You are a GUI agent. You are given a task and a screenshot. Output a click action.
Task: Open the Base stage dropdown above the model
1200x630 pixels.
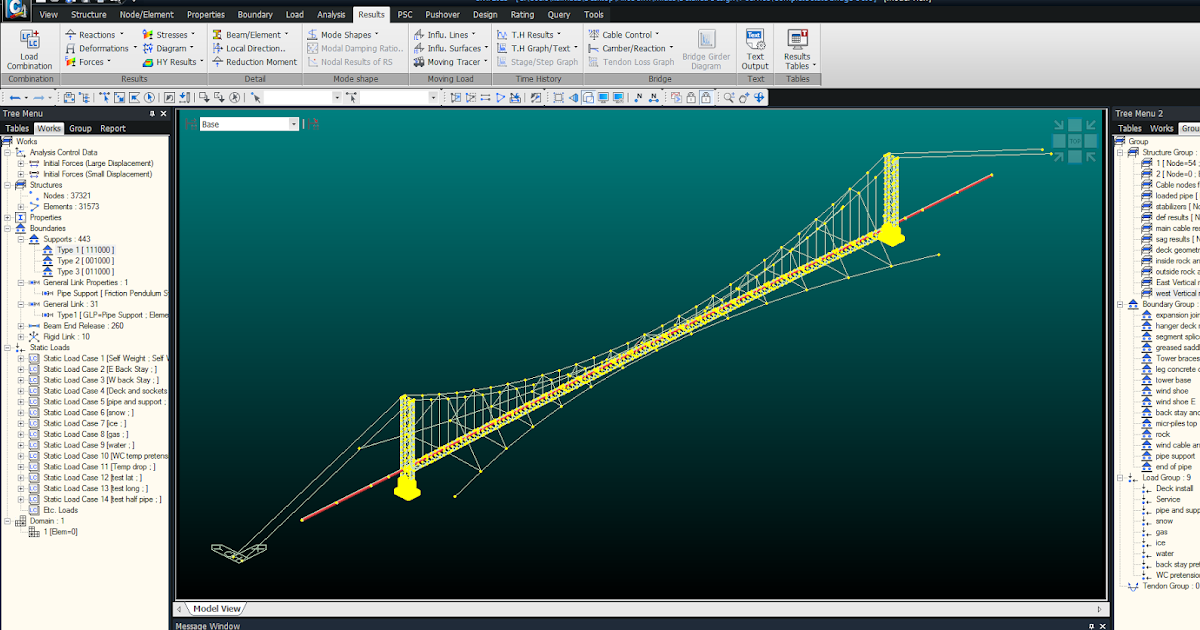click(291, 124)
